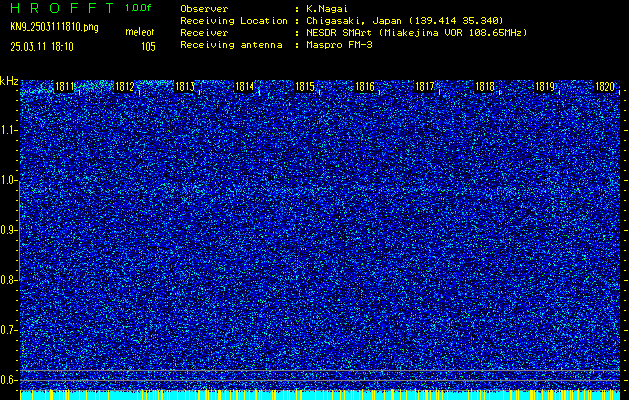Click the 1814 time marker
The height and width of the screenshot is (400, 629).
244,87
